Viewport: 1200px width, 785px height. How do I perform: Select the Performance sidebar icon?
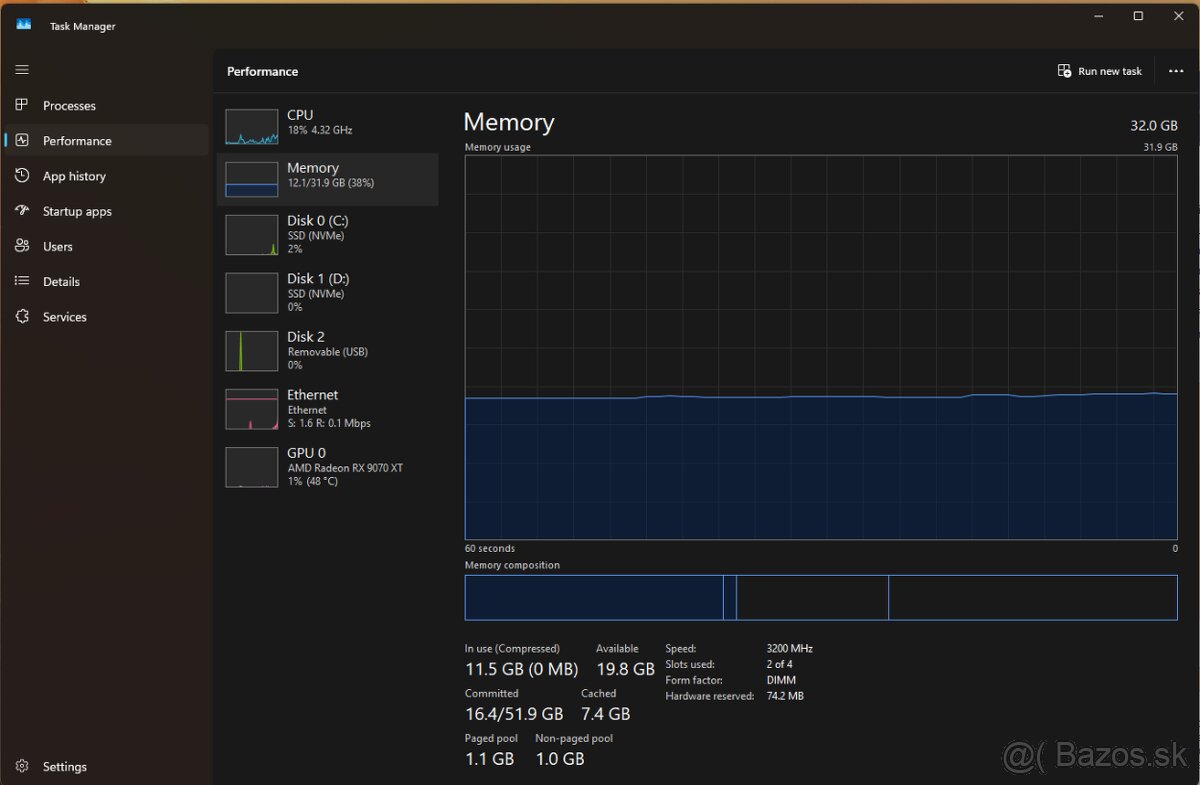pos(22,140)
